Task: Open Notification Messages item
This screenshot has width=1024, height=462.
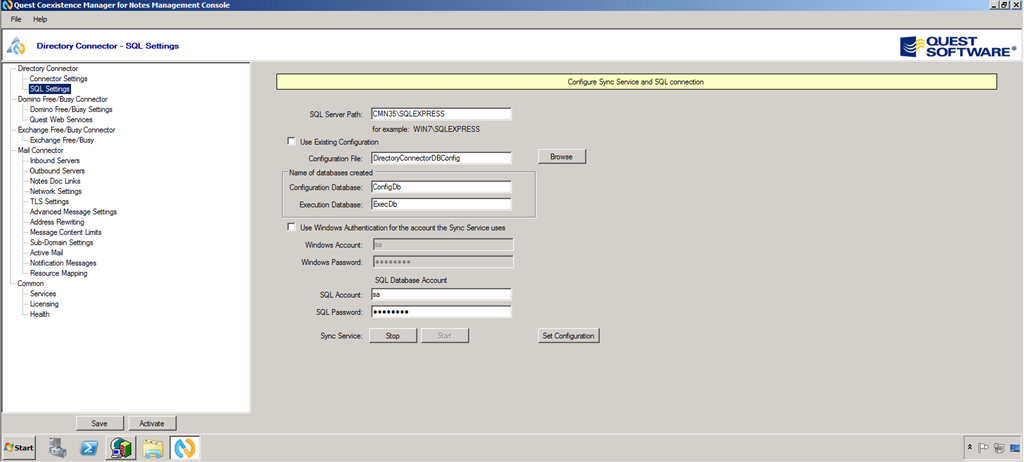Action: click(x=63, y=263)
